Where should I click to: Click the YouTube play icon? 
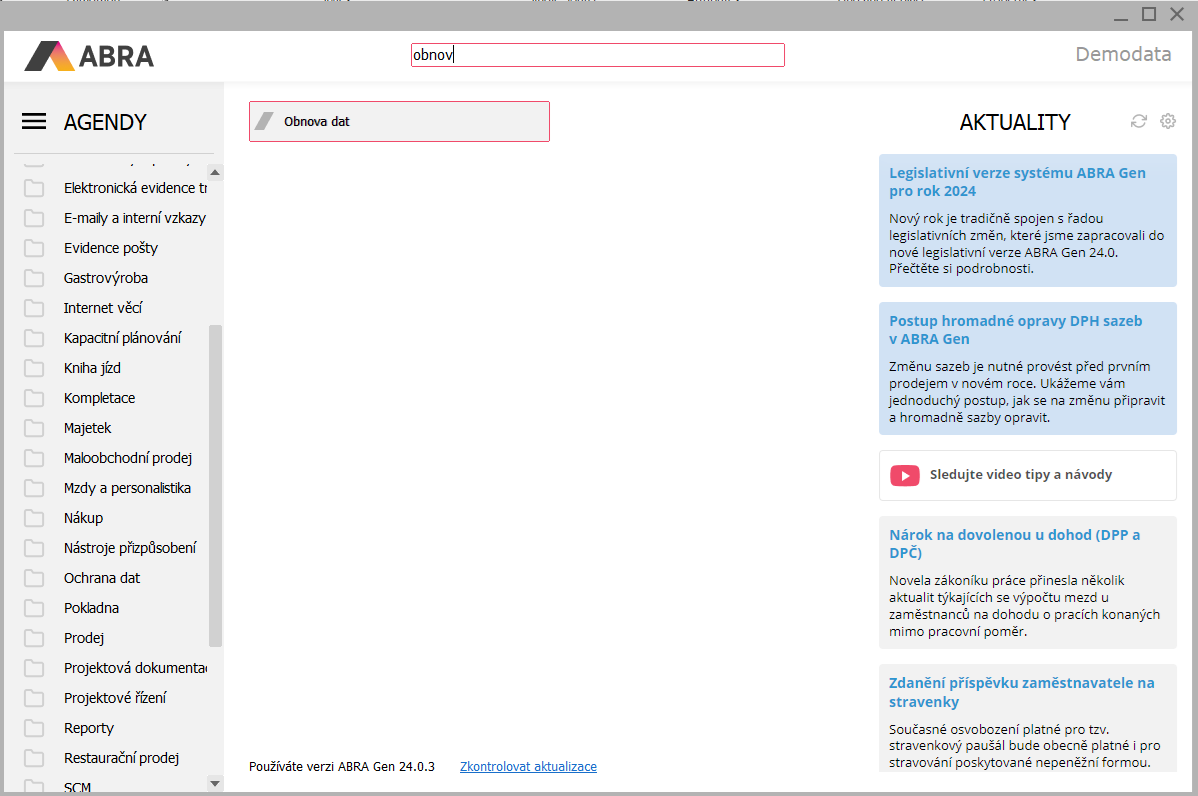905,475
